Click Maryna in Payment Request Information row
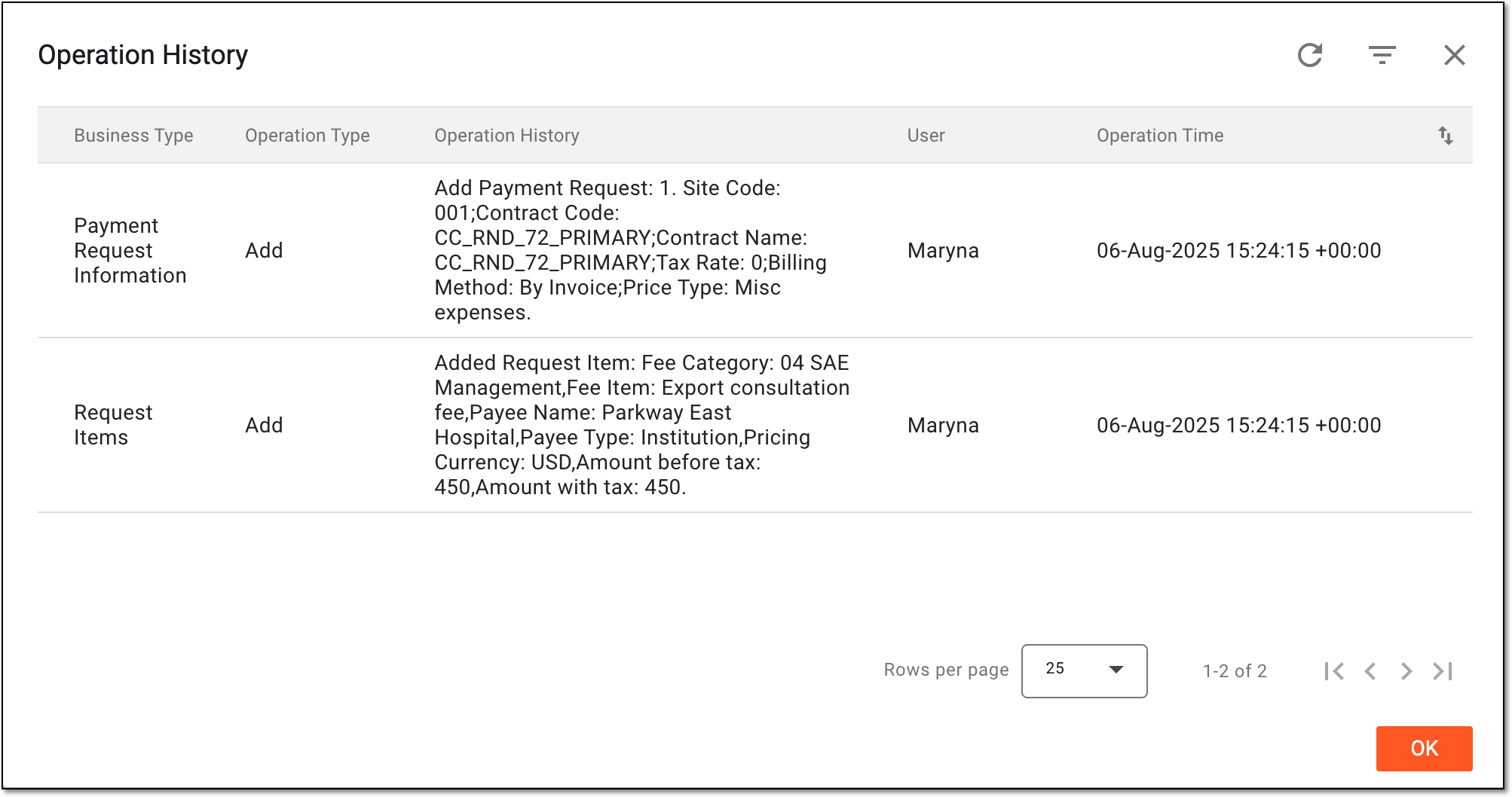The width and height of the screenshot is (1512, 797). tap(943, 251)
